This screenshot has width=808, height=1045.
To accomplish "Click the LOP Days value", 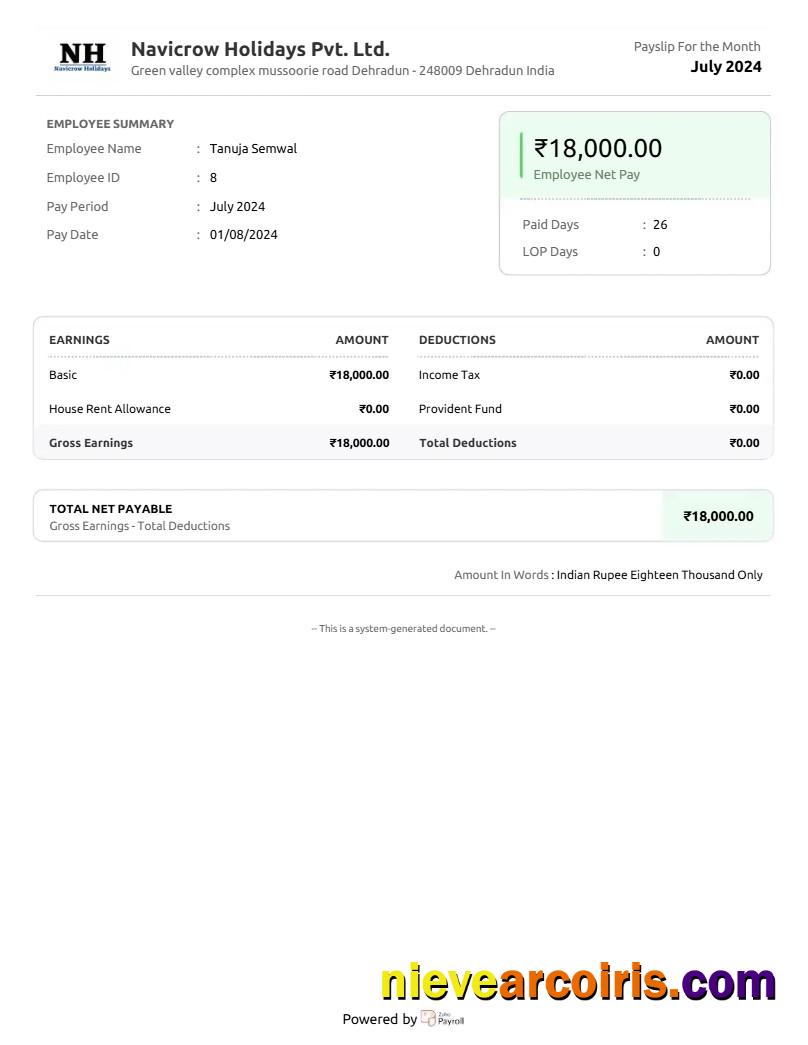I will tap(657, 252).
